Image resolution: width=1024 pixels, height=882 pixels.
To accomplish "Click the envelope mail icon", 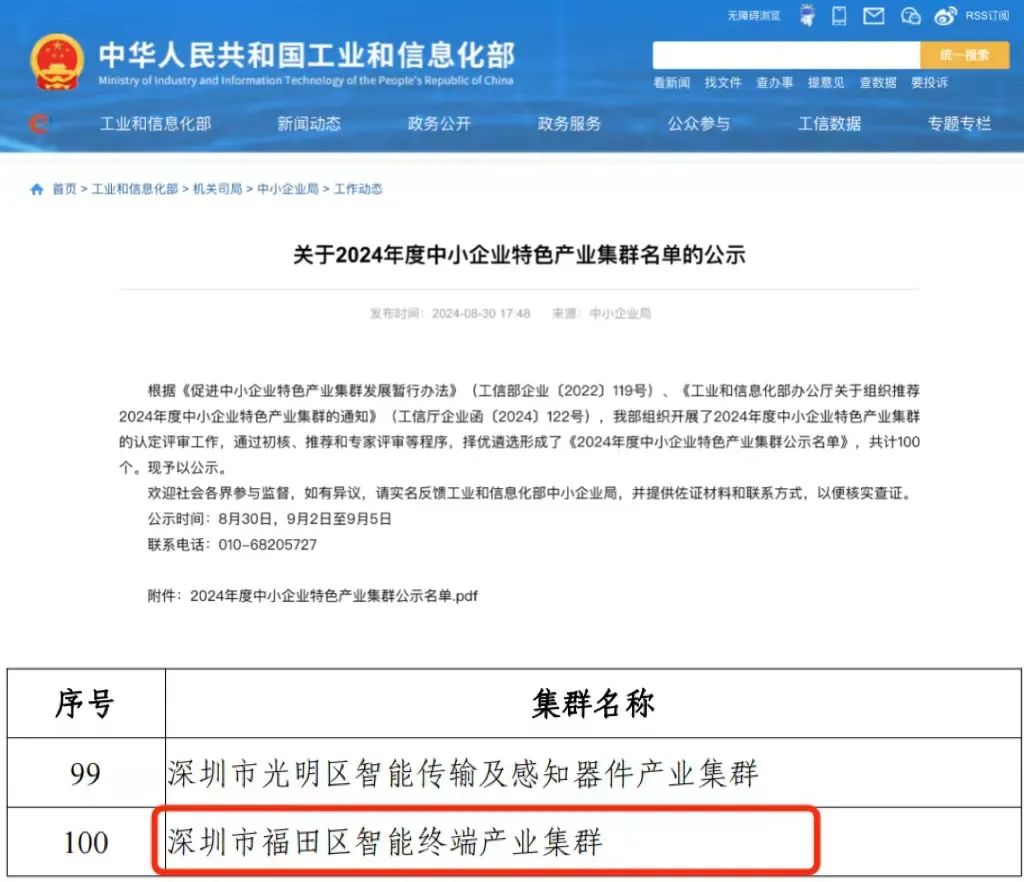I will [873, 16].
